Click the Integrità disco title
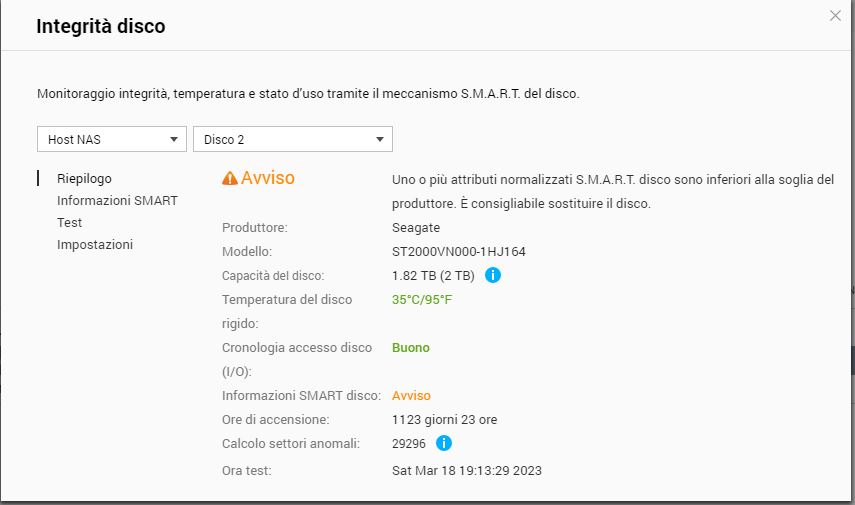The image size is (855, 505). [x=101, y=27]
